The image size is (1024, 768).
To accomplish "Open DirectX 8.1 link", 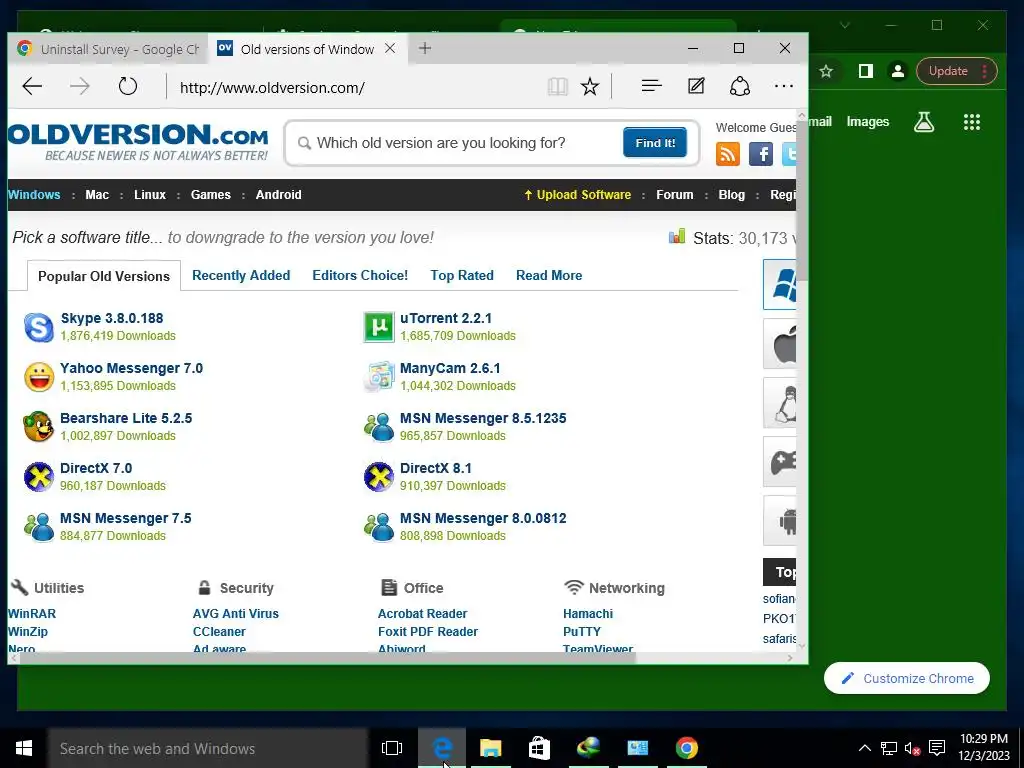I will tap(436, 468).
